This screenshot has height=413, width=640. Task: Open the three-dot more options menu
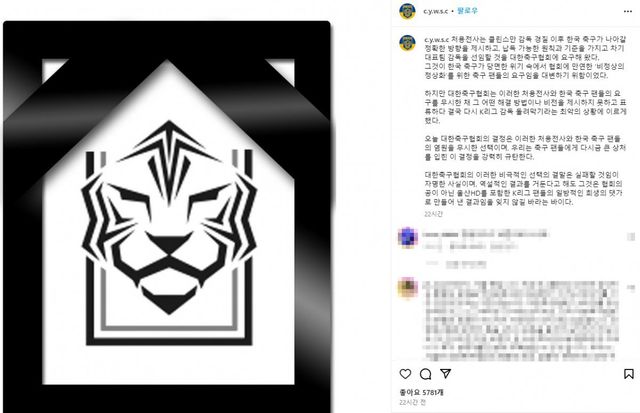pos(628,11)
